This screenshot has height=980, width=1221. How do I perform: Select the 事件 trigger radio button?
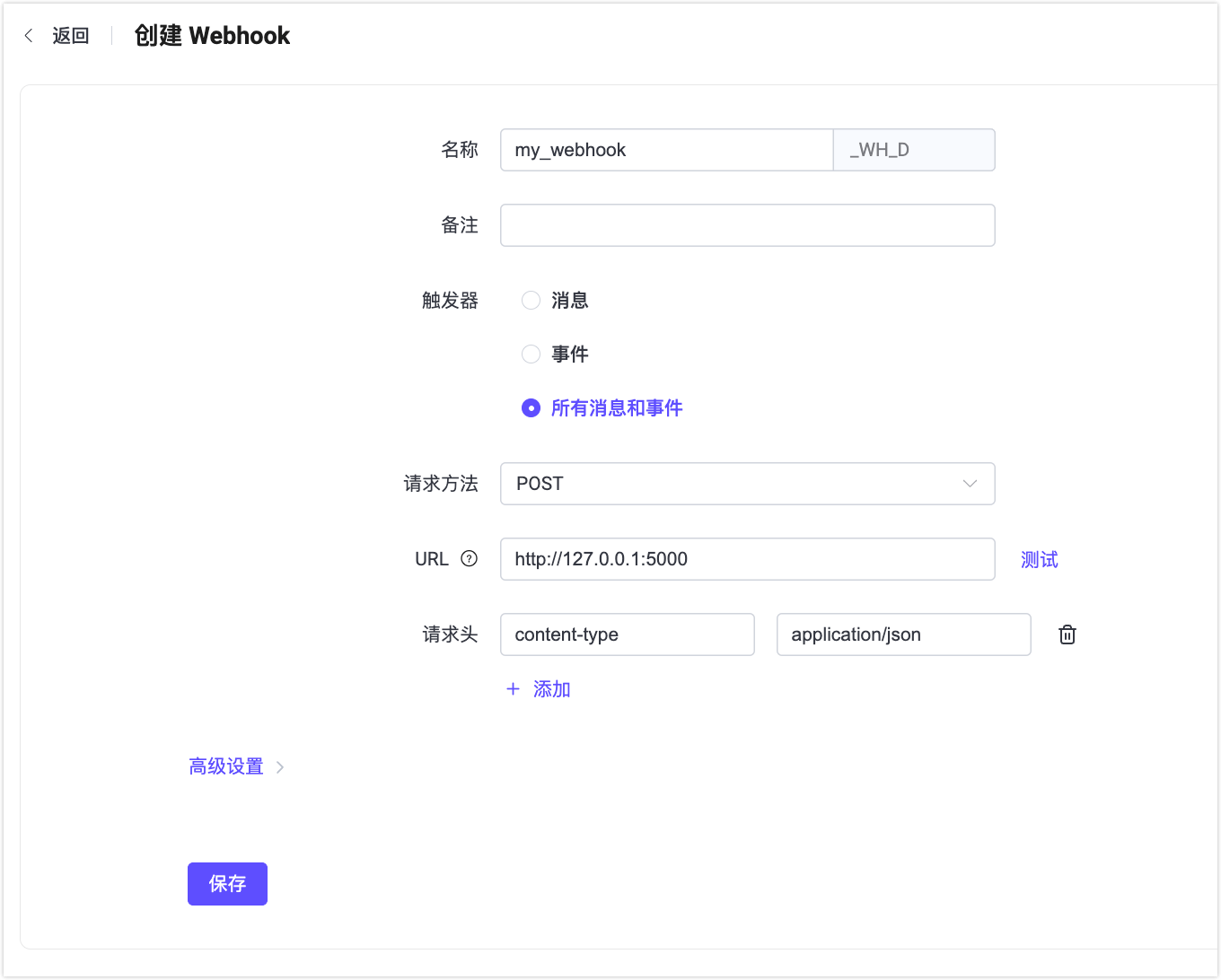coord(531,354)
